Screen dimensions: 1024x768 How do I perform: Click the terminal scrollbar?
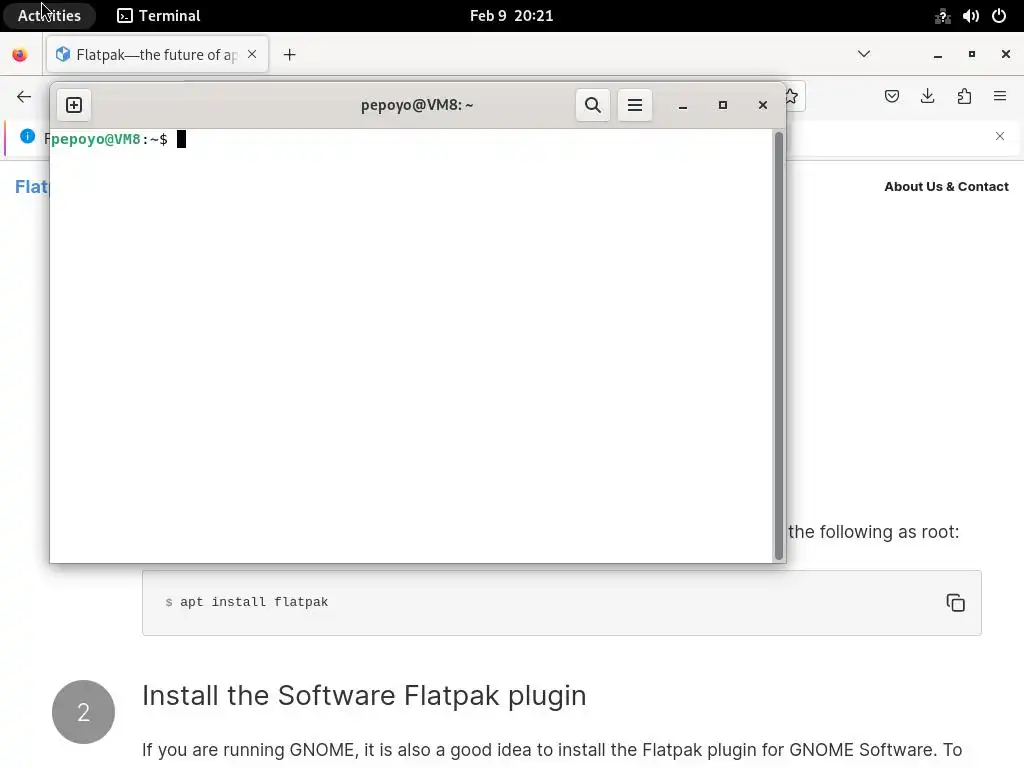point(778,345)
